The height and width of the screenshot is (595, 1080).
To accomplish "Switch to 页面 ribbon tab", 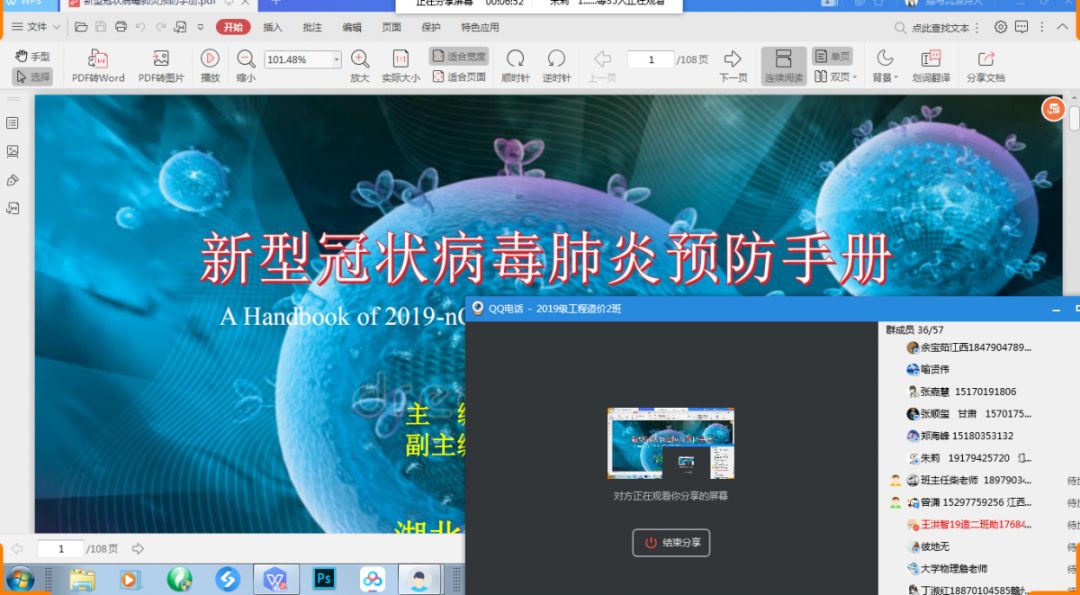I will tap(391, 28).
